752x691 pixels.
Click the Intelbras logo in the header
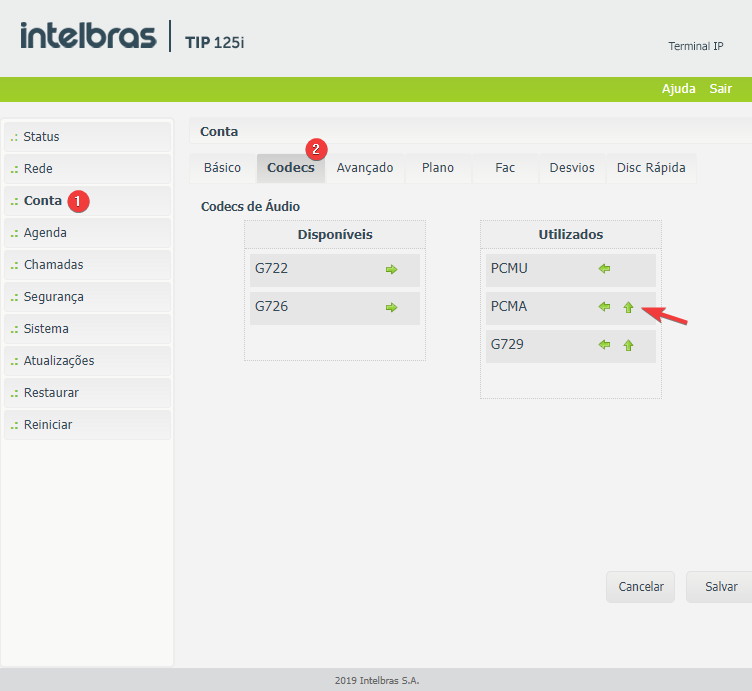click(88, 37)
